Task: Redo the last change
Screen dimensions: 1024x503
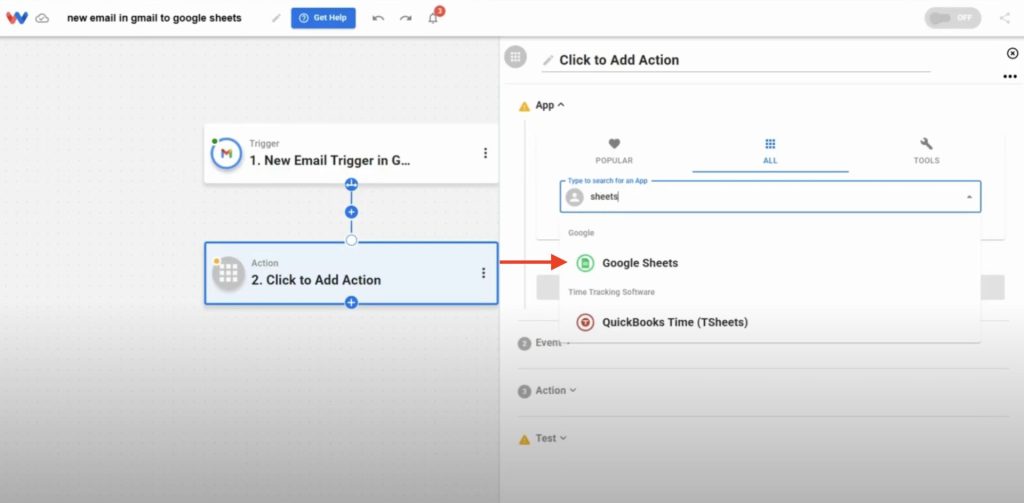Action: pyautogui.click(x=406, y=18)
